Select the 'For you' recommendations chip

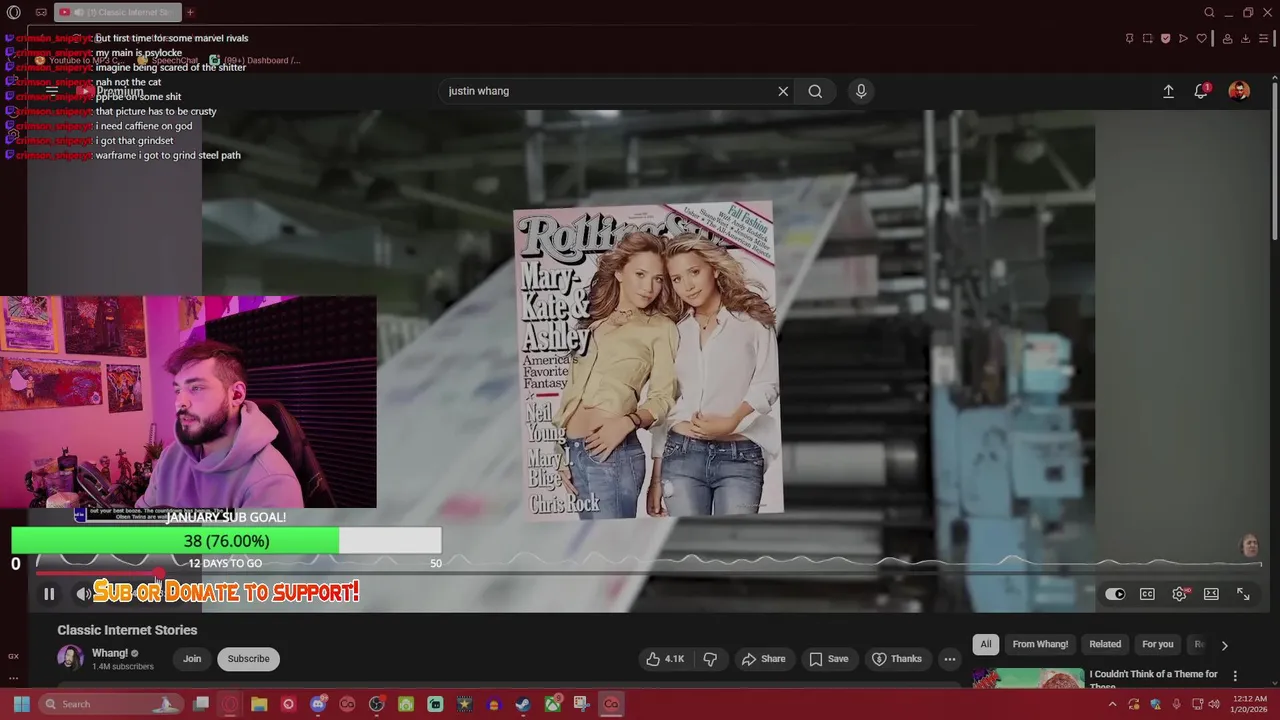tap(1158, 644)
